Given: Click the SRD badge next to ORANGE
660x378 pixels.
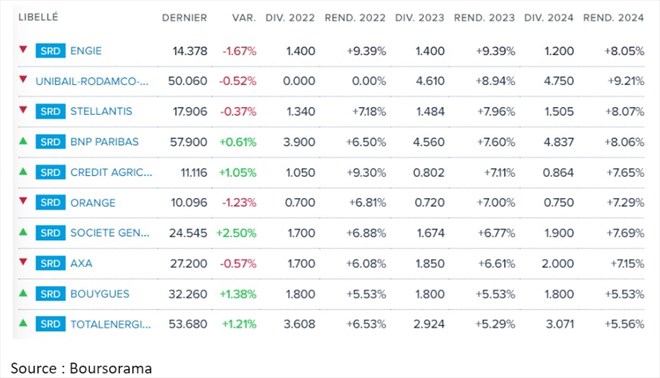Looking at the screenshot, I should click(51, 202).
